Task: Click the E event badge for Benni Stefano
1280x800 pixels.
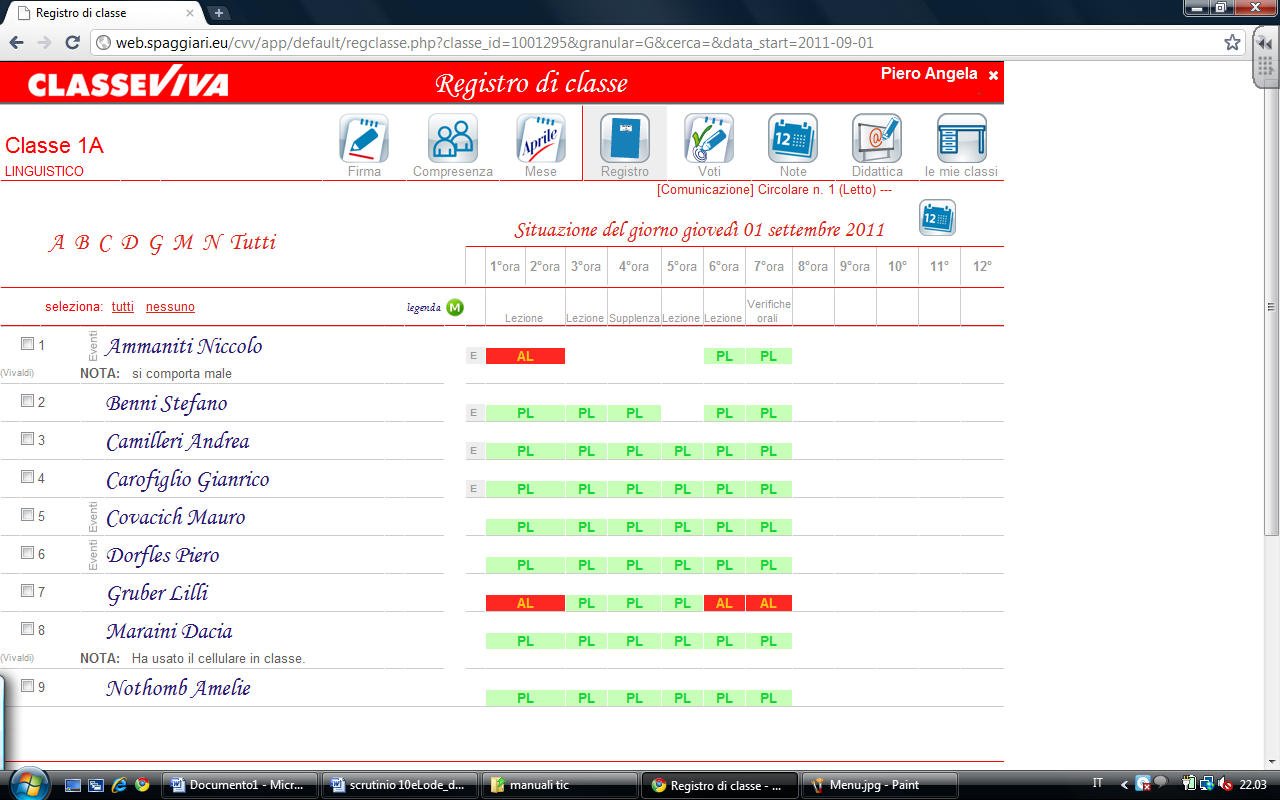Action: pyautogui.click(x=474, y=412)
